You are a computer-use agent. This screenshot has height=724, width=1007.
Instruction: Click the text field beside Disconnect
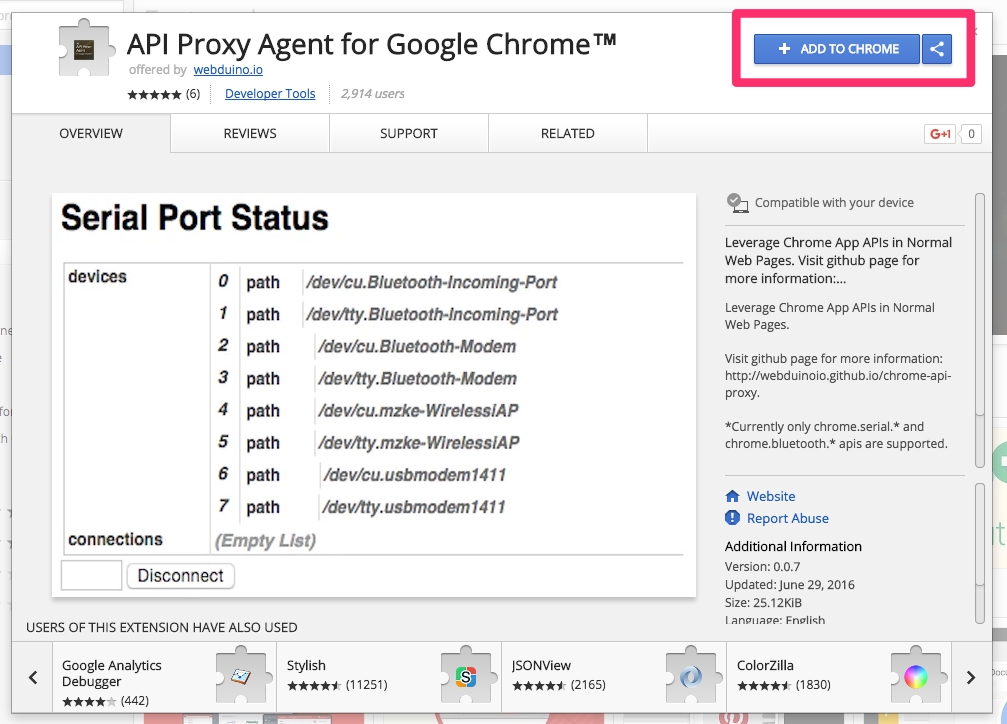click(x=91, y=575)
